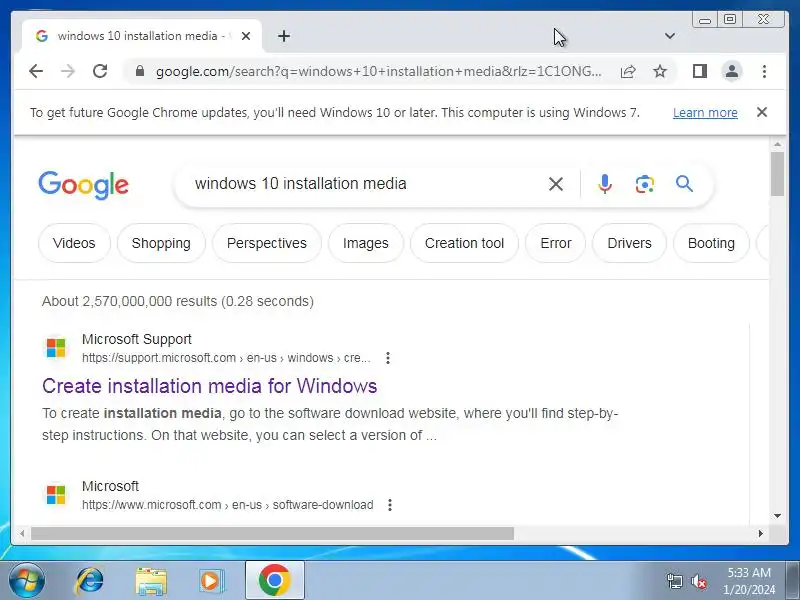
Task: Click the vertical scrollbar up arrow
Action: (x=777, y=145)
